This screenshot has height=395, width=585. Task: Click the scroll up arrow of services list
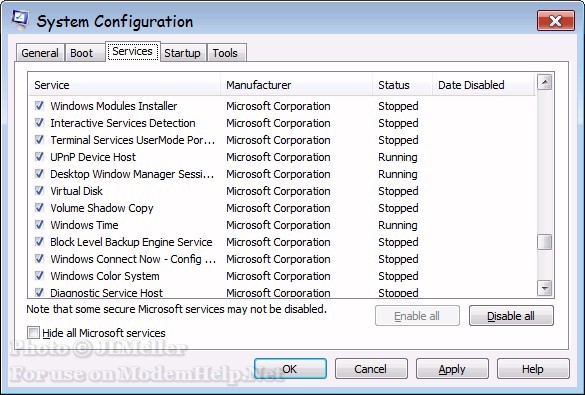545,82
